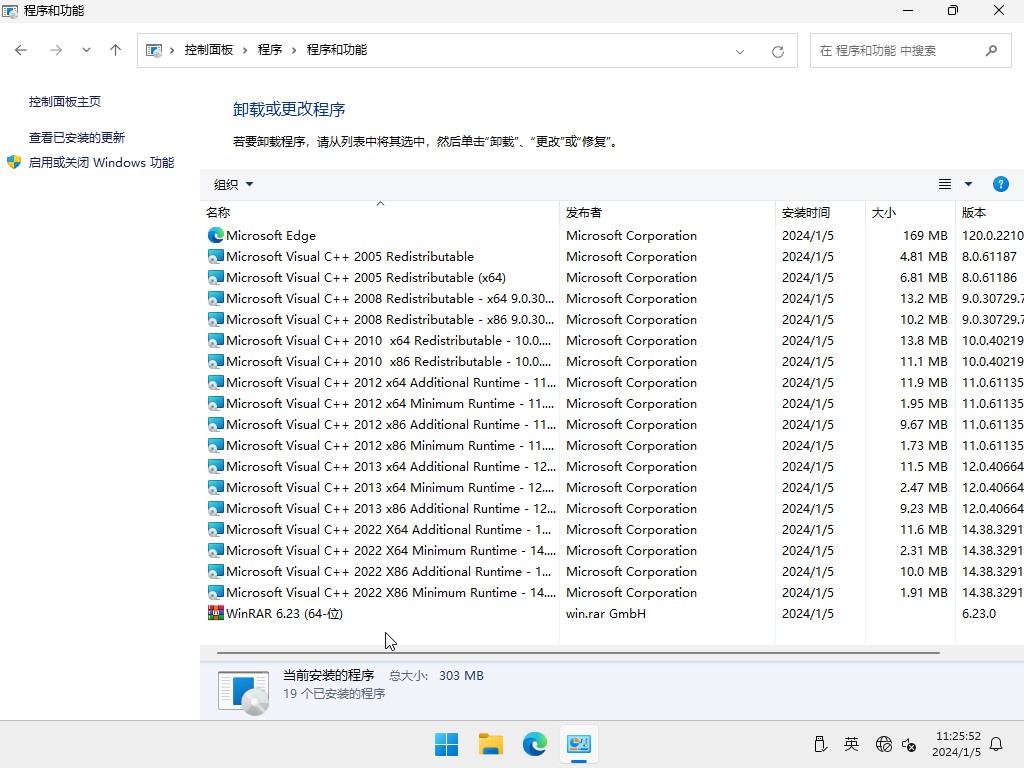Screen dimensions: 1024x768
Task: Click the network globe icon in system tray
Action: (884, 744)
